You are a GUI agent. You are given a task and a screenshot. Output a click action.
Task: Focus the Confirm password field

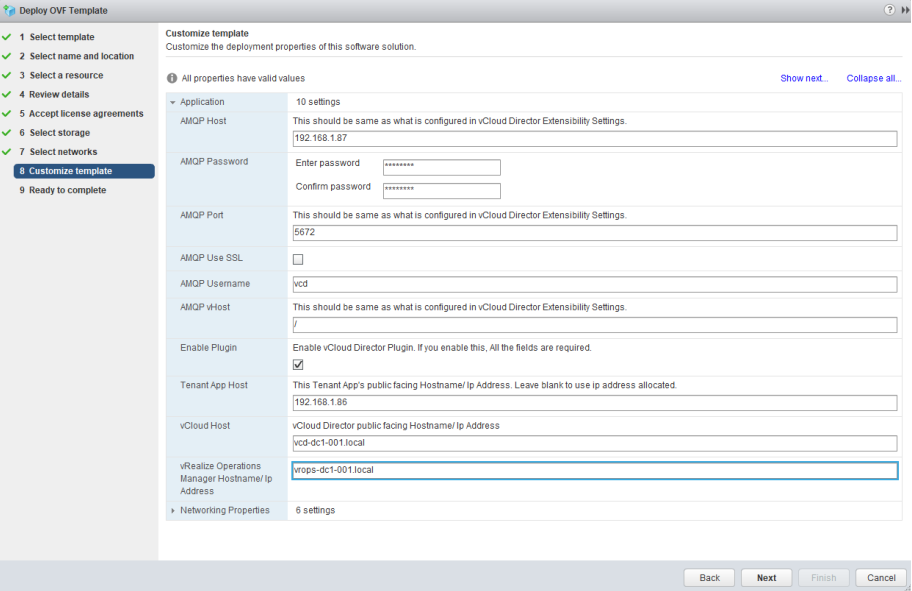pyautogui.click(x=441, y=191)
